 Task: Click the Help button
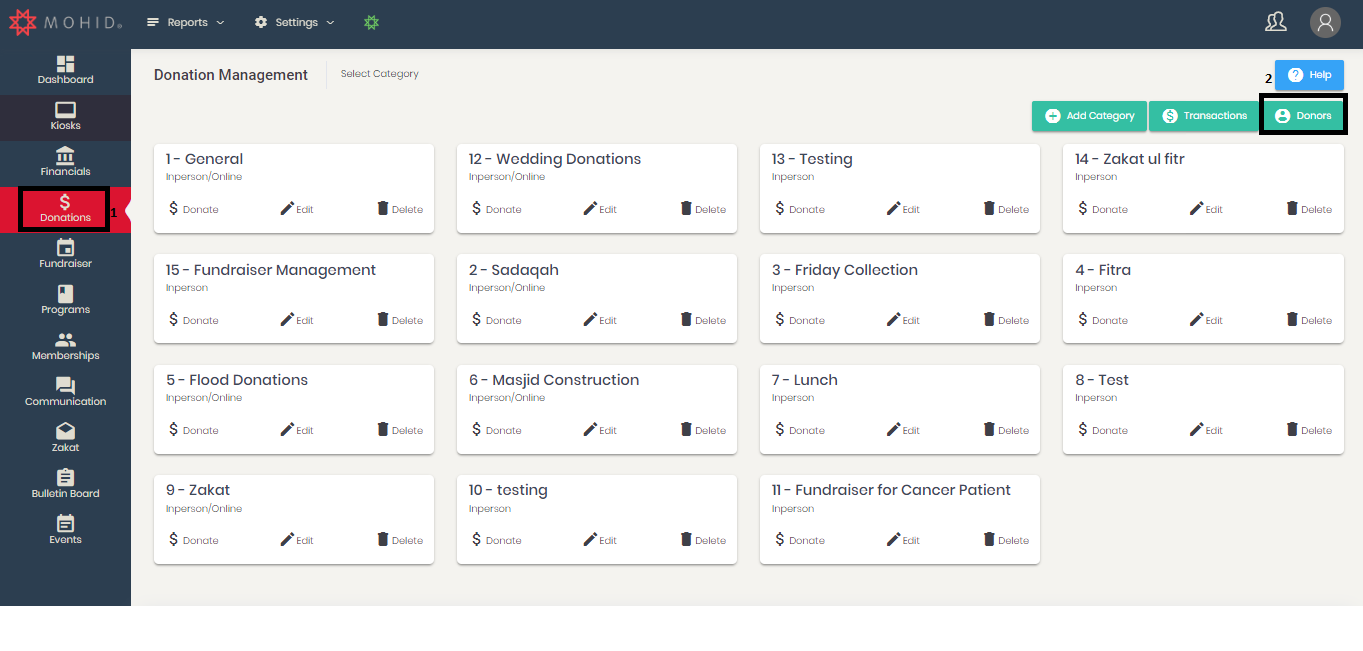click(1309, 75)
